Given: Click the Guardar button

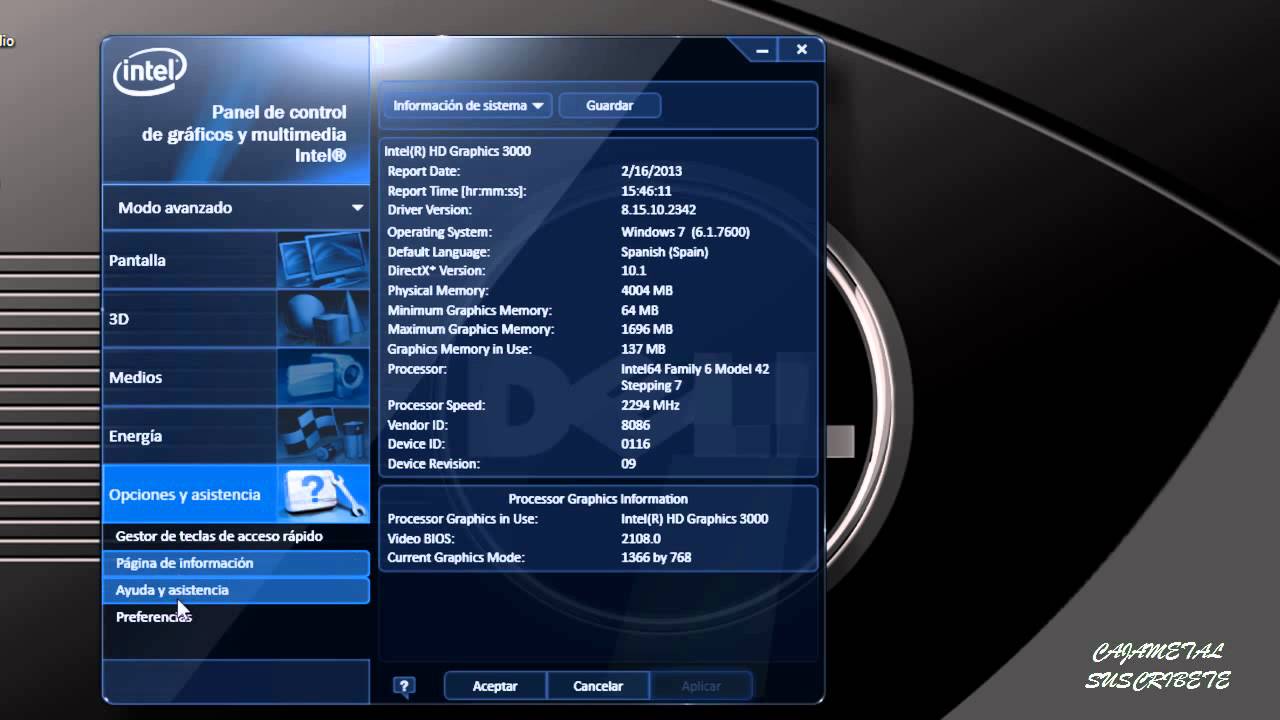Looking at the screenshot, I should (x=610, y=105).
